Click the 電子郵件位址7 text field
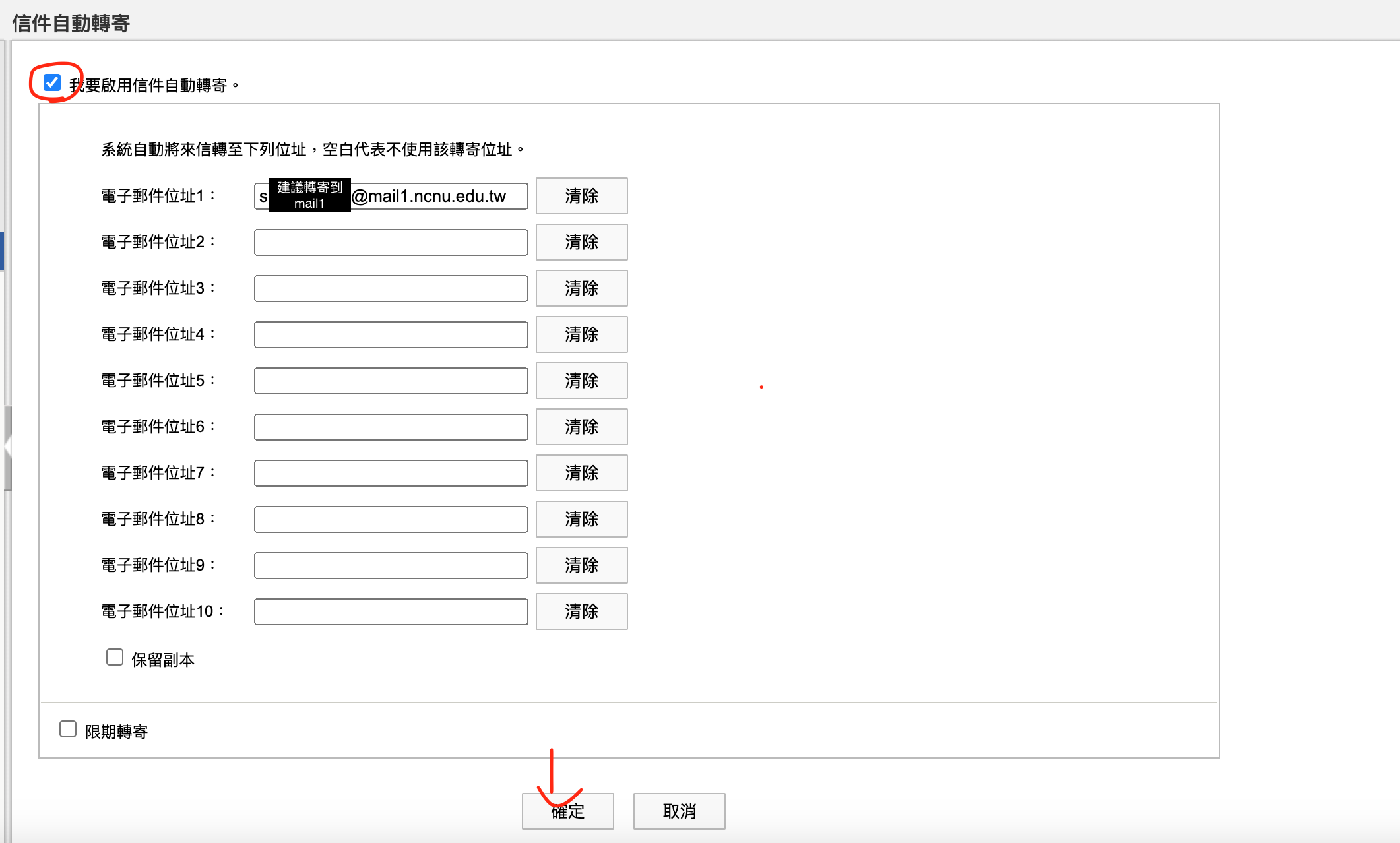Screen dimensions: 1400x843 [391, 473]
